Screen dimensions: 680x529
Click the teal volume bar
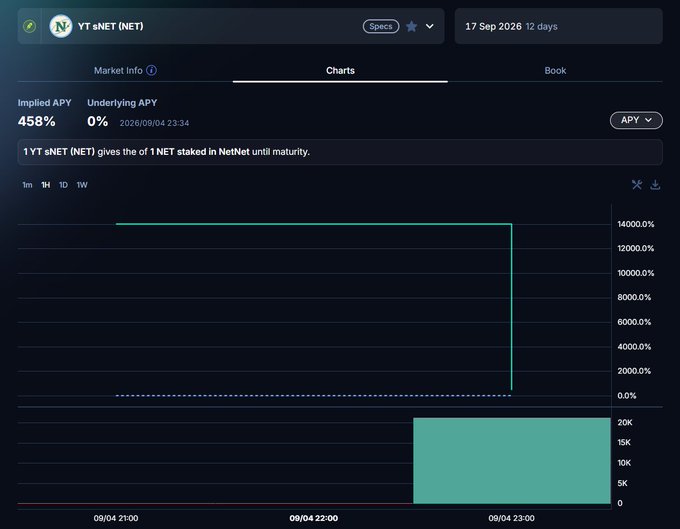point(512,460)
